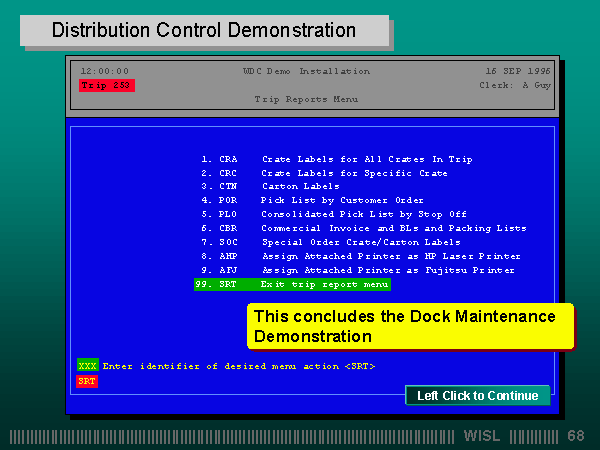Choose 7. SOC Special Order Crate/Carton Labels
The height and width of the screenshot is (450, 600).
pos(331,242)
